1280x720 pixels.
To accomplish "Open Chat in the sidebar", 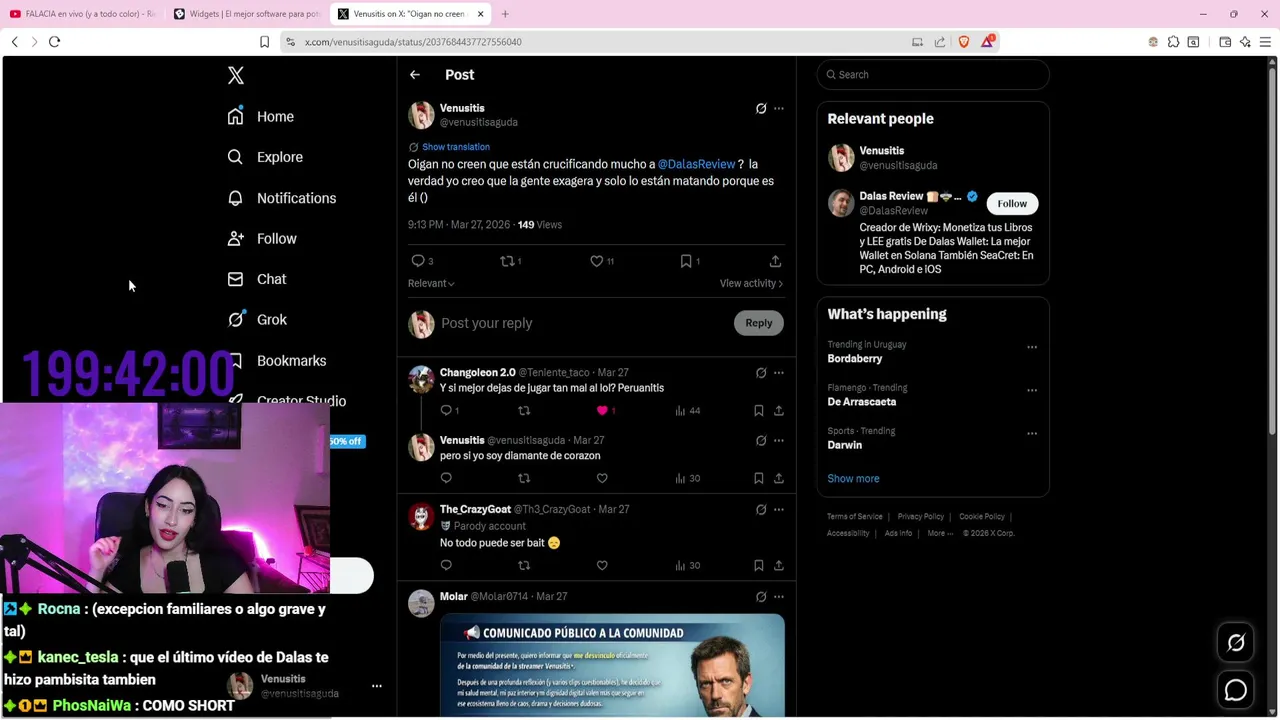I will click(x=257, y=279).
